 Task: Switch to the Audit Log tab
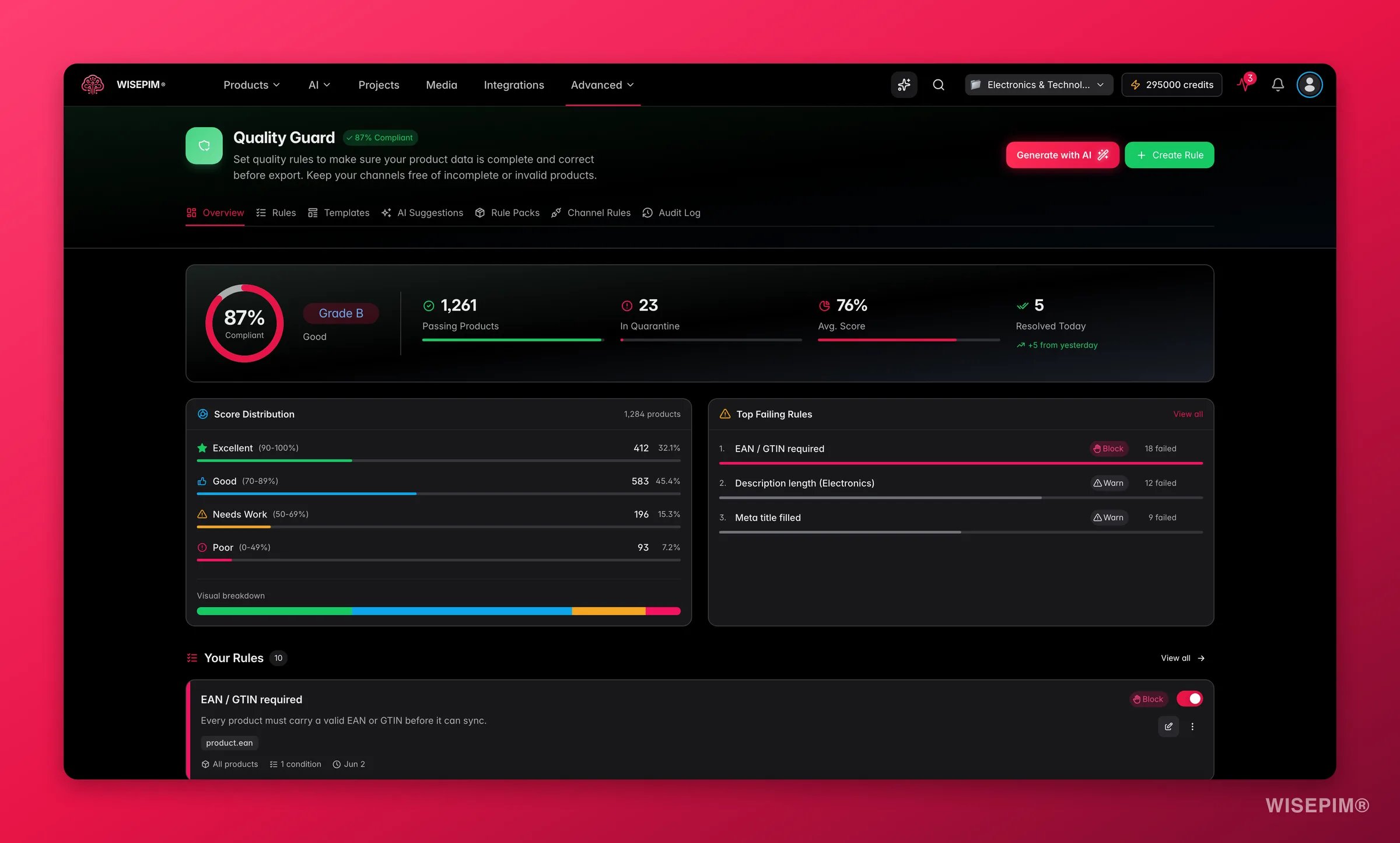(x=671, y=212)
